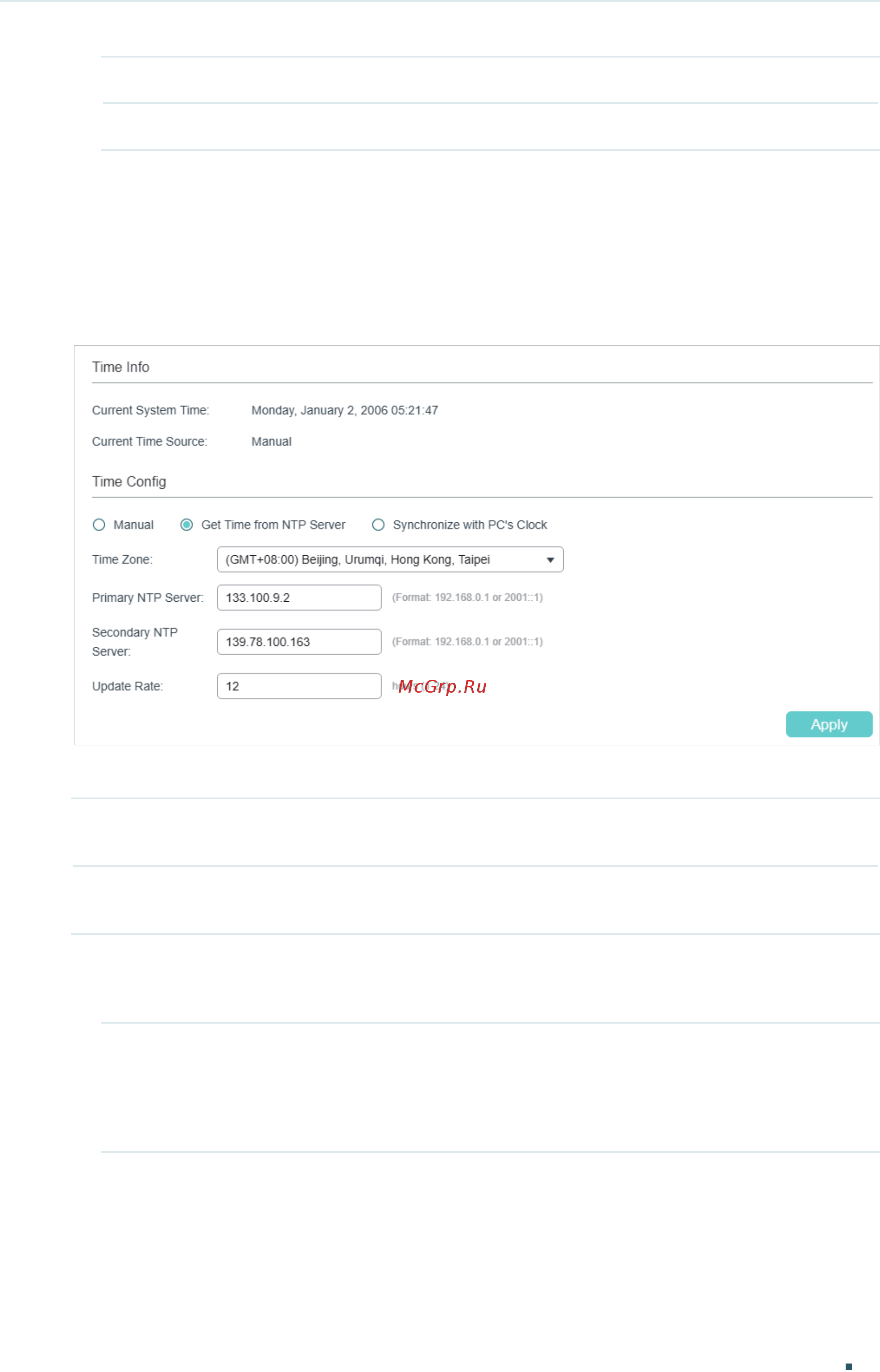880x1372 pixels.
Task: Click the Update Rate label
Action: click(128, 686)
